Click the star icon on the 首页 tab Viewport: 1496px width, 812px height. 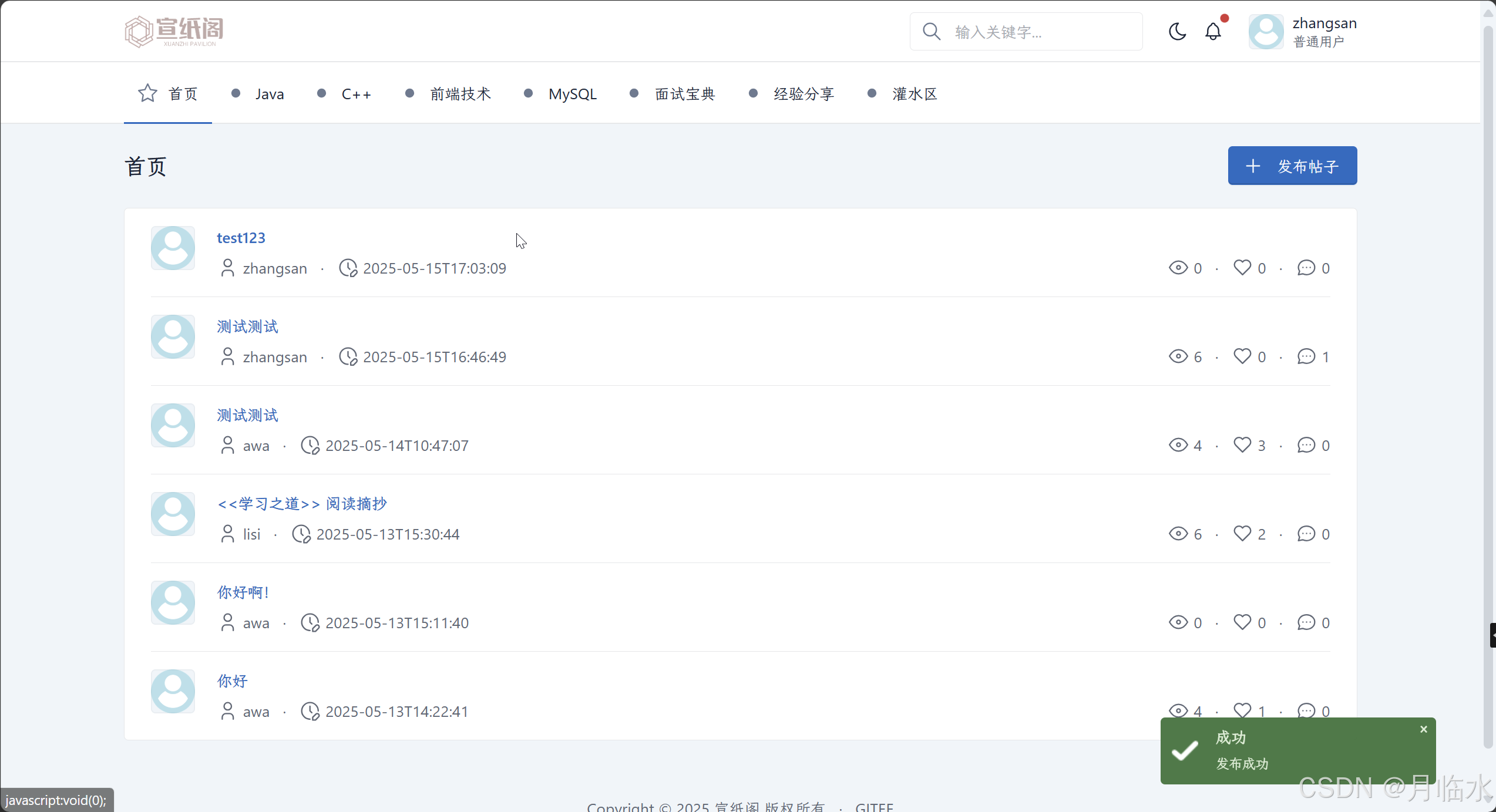point(147,93)
